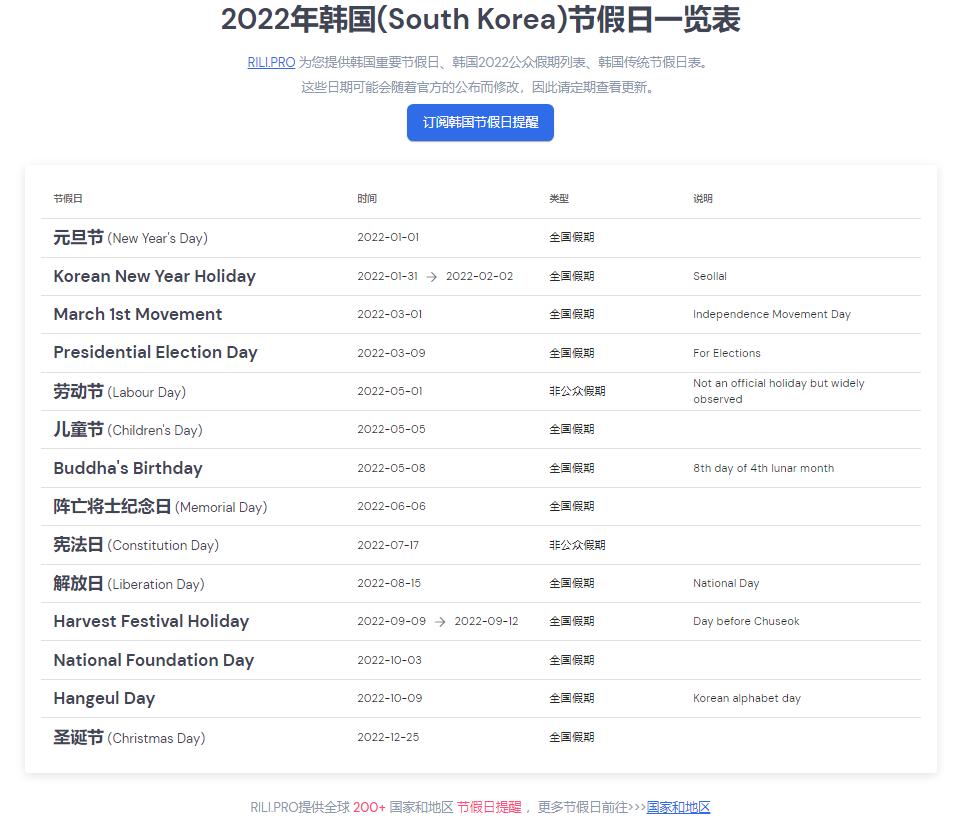Click the 类型 column header
The image size is (963, 818).
(559, 198)
